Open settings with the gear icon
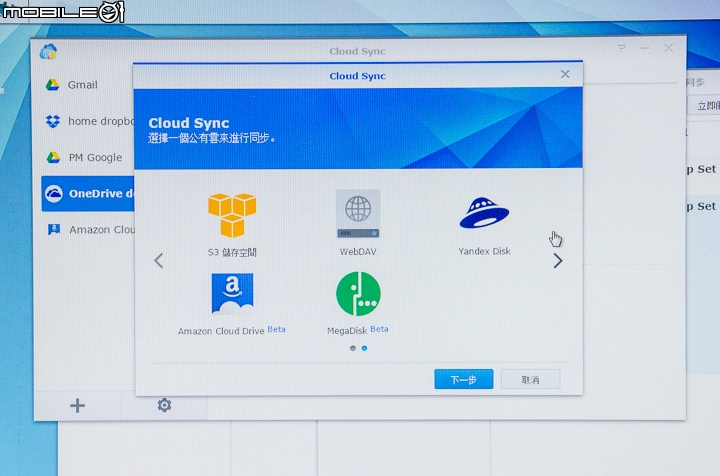720x476 pixels. (164, 405)
